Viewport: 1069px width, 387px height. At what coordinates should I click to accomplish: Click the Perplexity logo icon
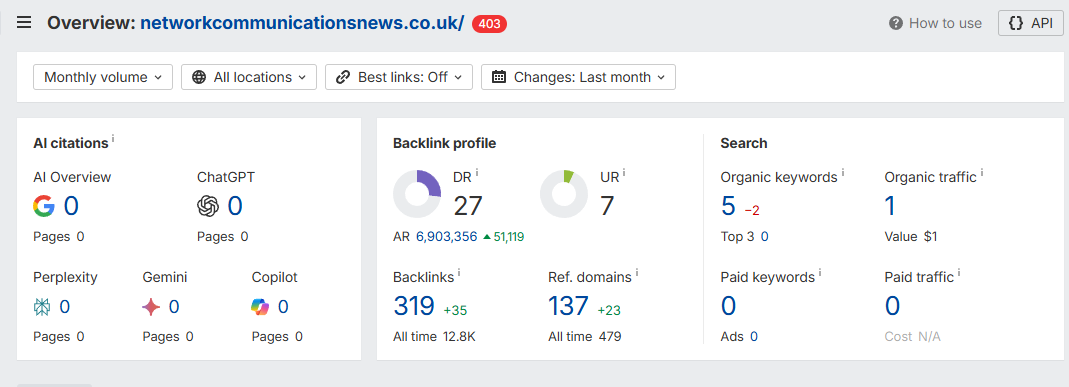[42, 307]
